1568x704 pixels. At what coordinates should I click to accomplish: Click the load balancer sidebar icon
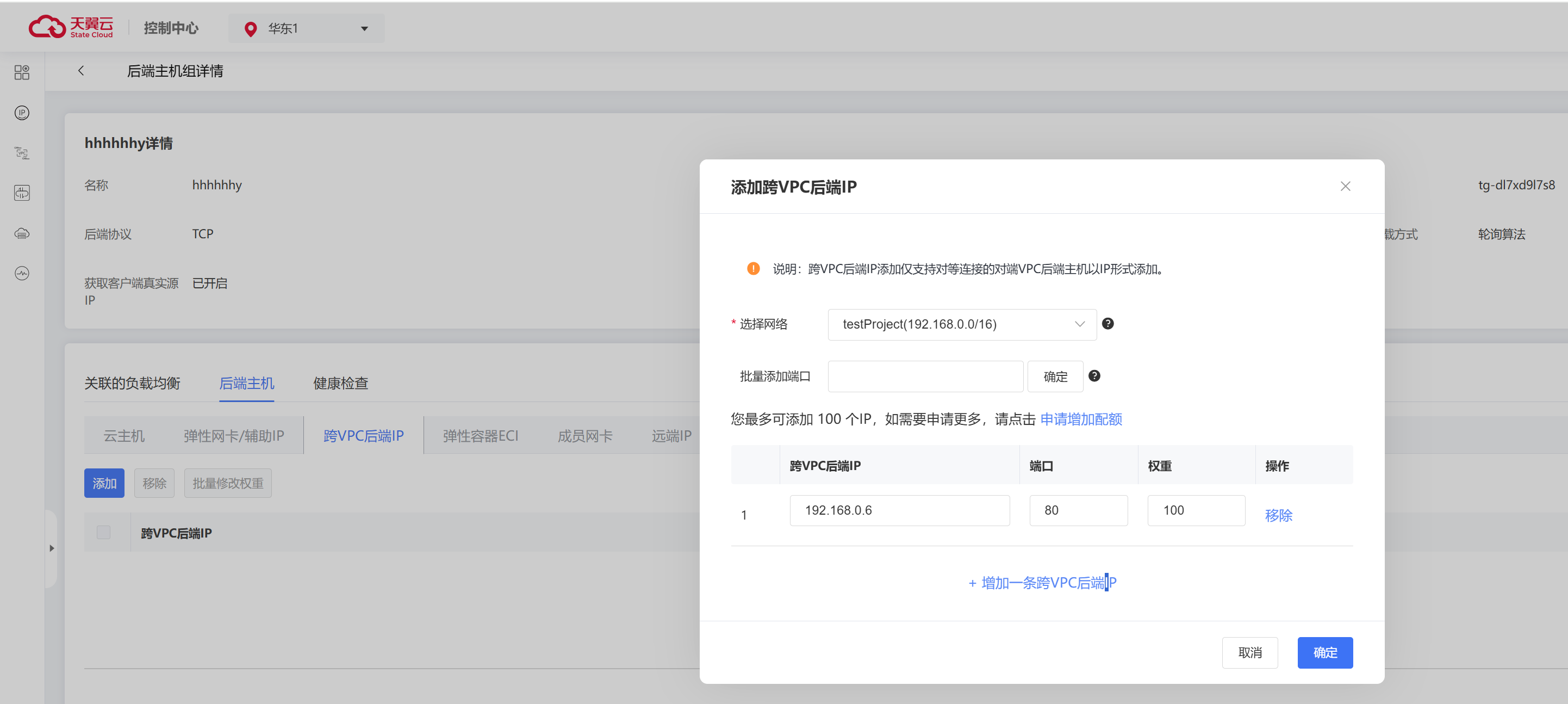tap(22, 193)
